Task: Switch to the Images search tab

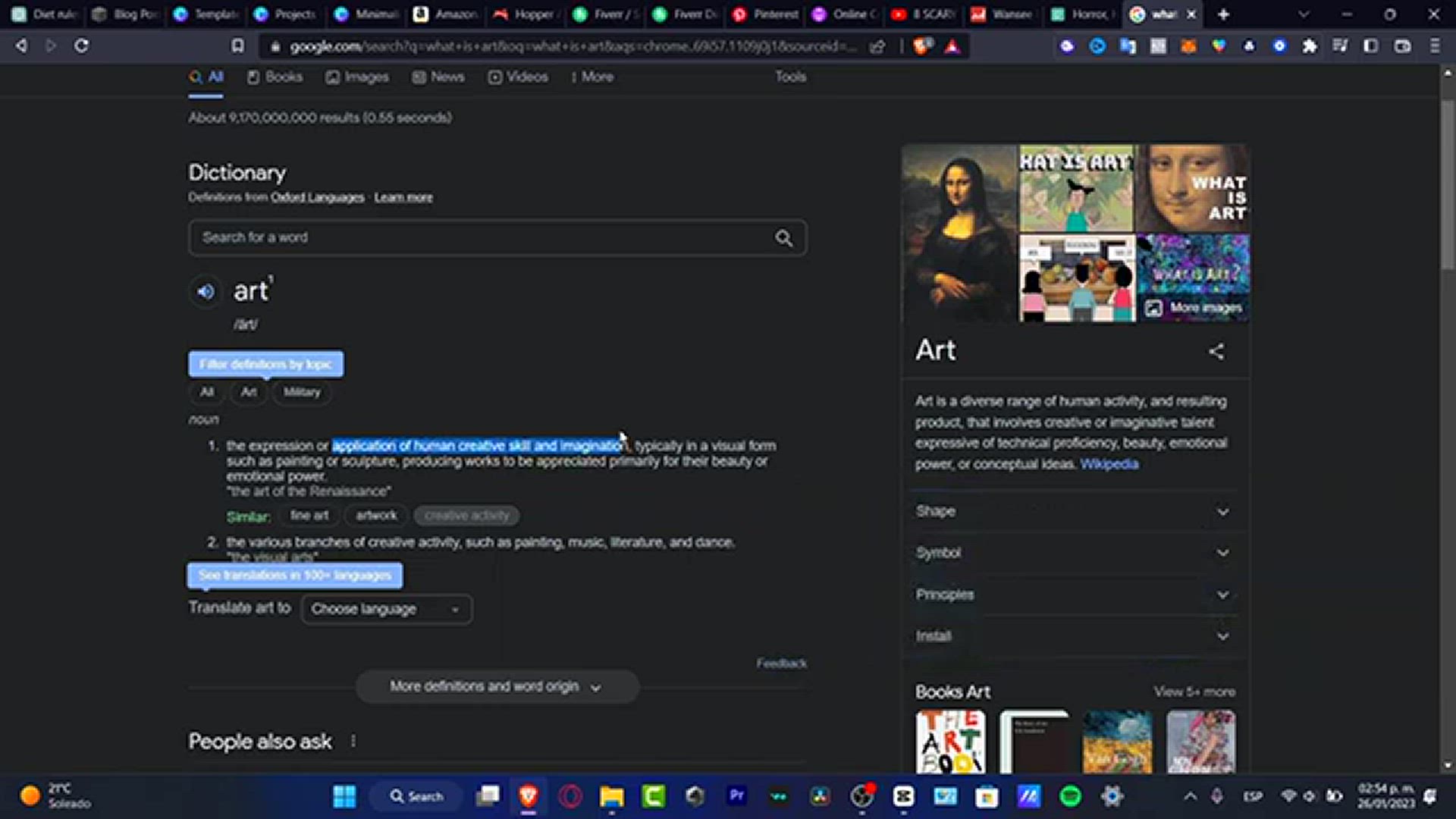Action: [x=357, y=77]
